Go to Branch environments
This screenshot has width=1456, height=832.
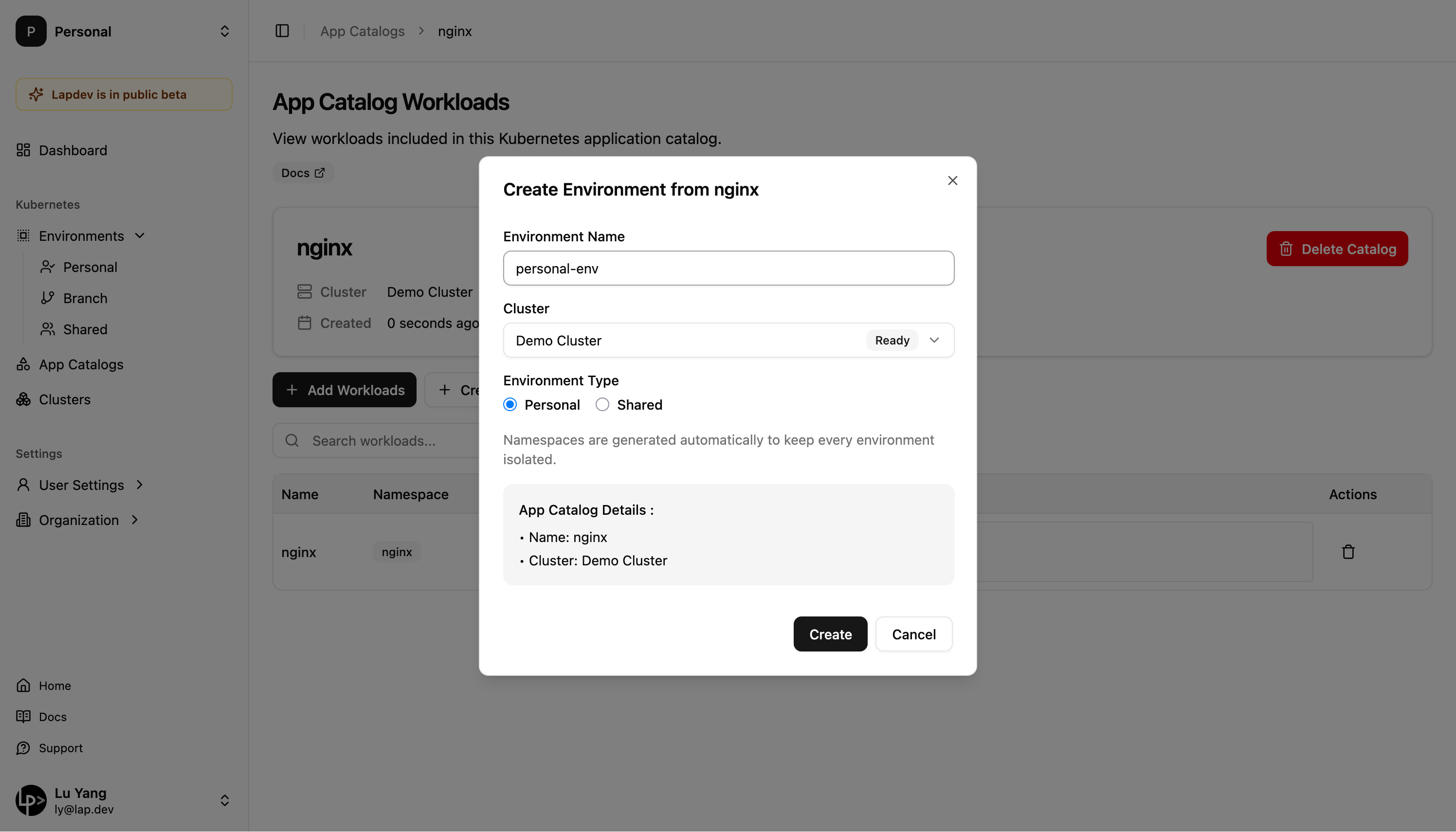pos(85,298)
